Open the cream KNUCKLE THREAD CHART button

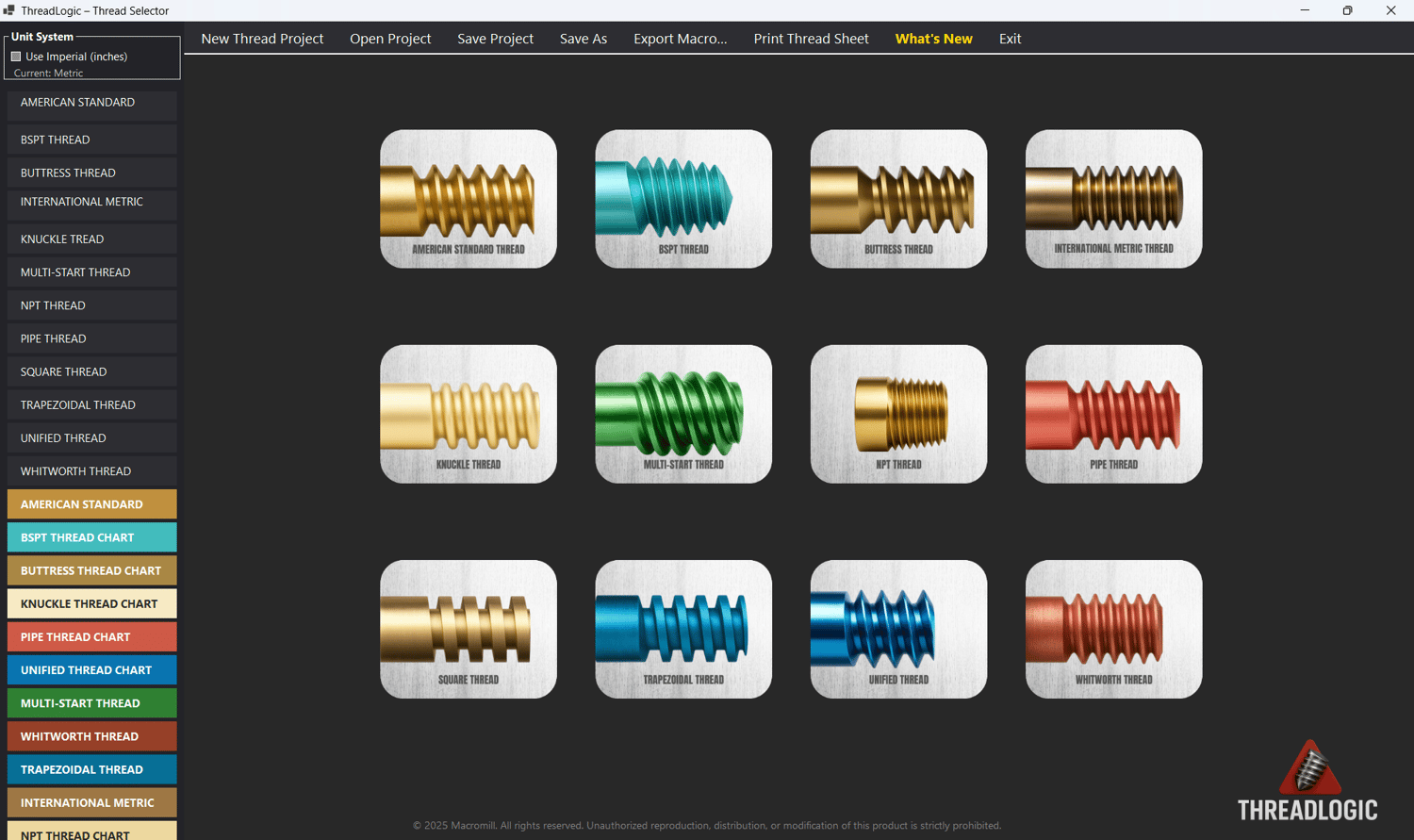91,603
